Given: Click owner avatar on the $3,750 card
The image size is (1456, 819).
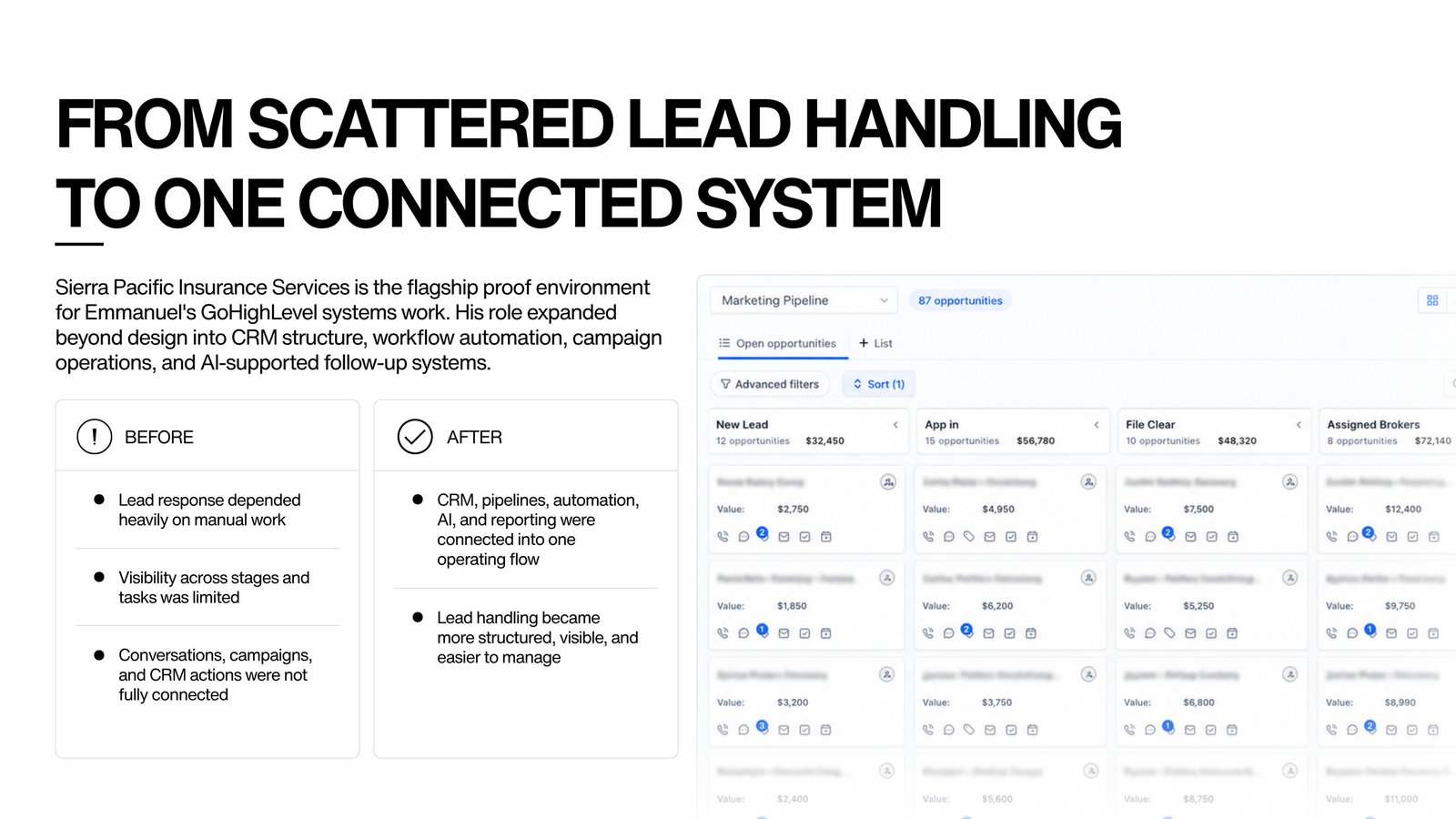Looking at the screenshot, I should (x=1088, y=674).
